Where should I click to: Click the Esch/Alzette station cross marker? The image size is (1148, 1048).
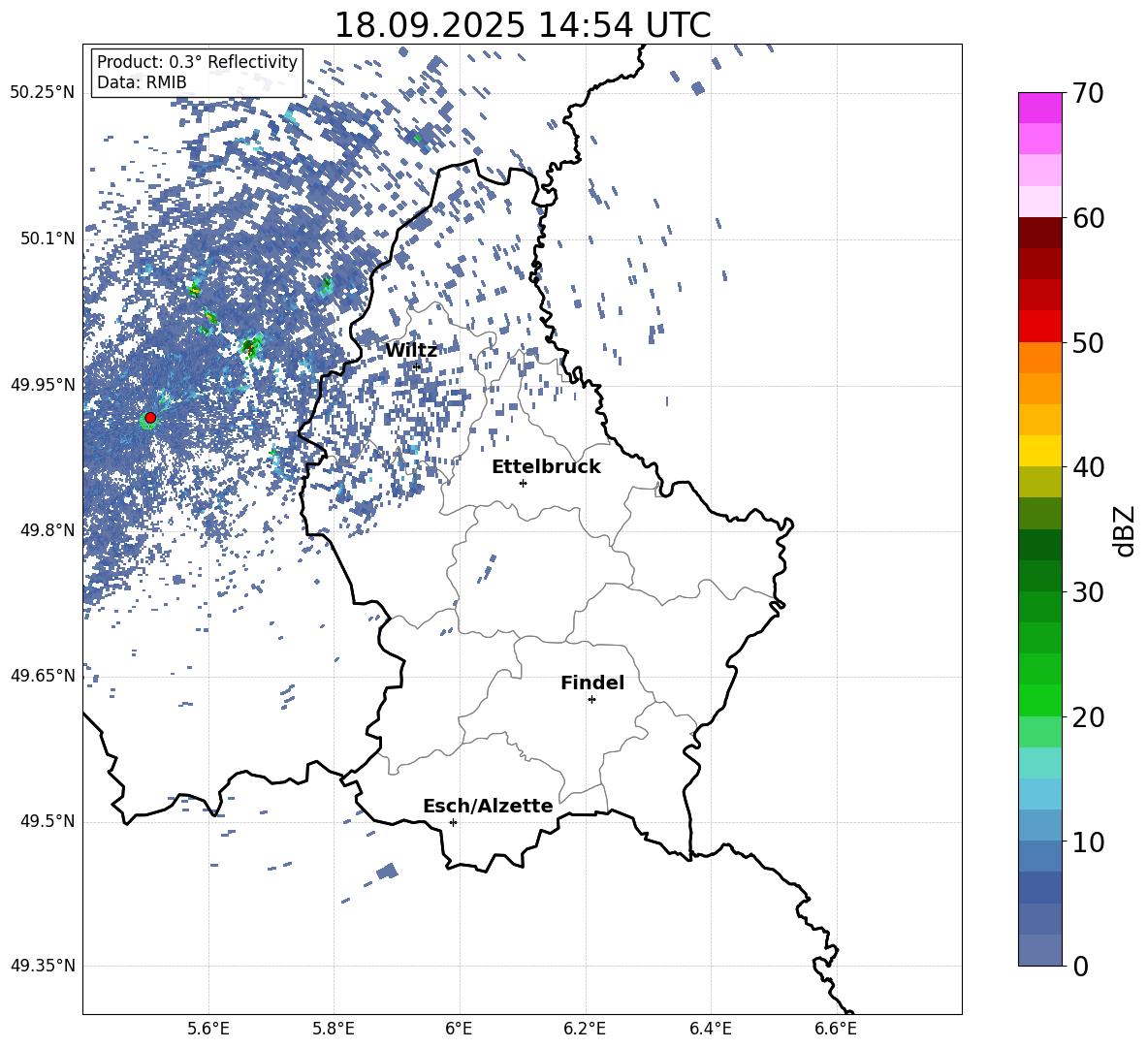453,822
